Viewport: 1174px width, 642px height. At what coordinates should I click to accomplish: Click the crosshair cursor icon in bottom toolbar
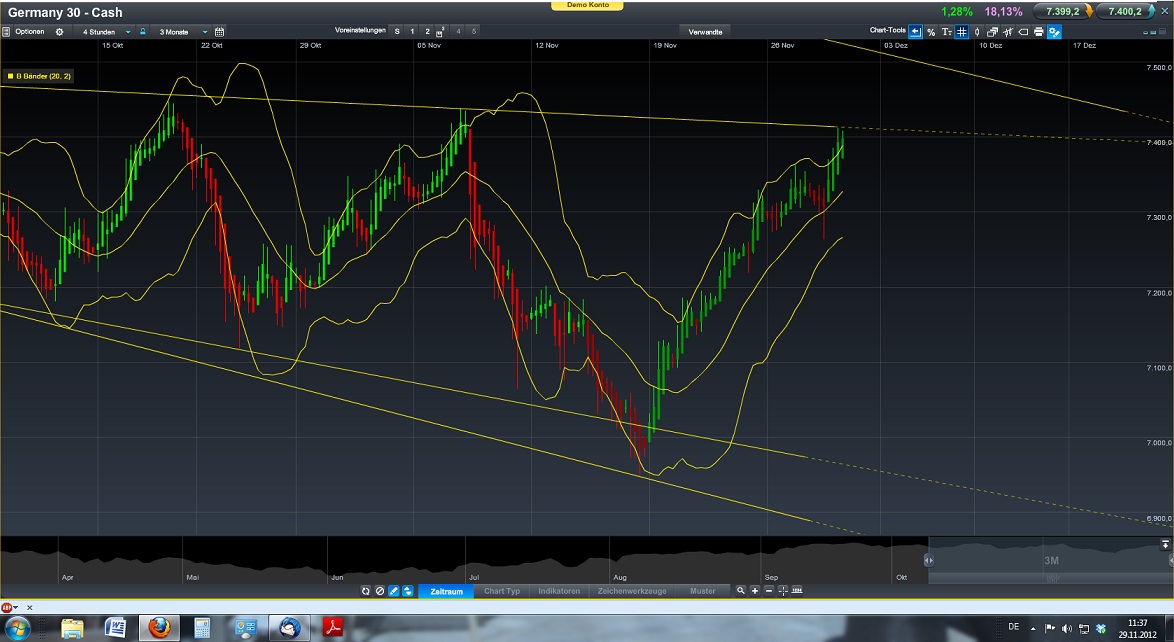pyautogui.click(x=782, y=590)
